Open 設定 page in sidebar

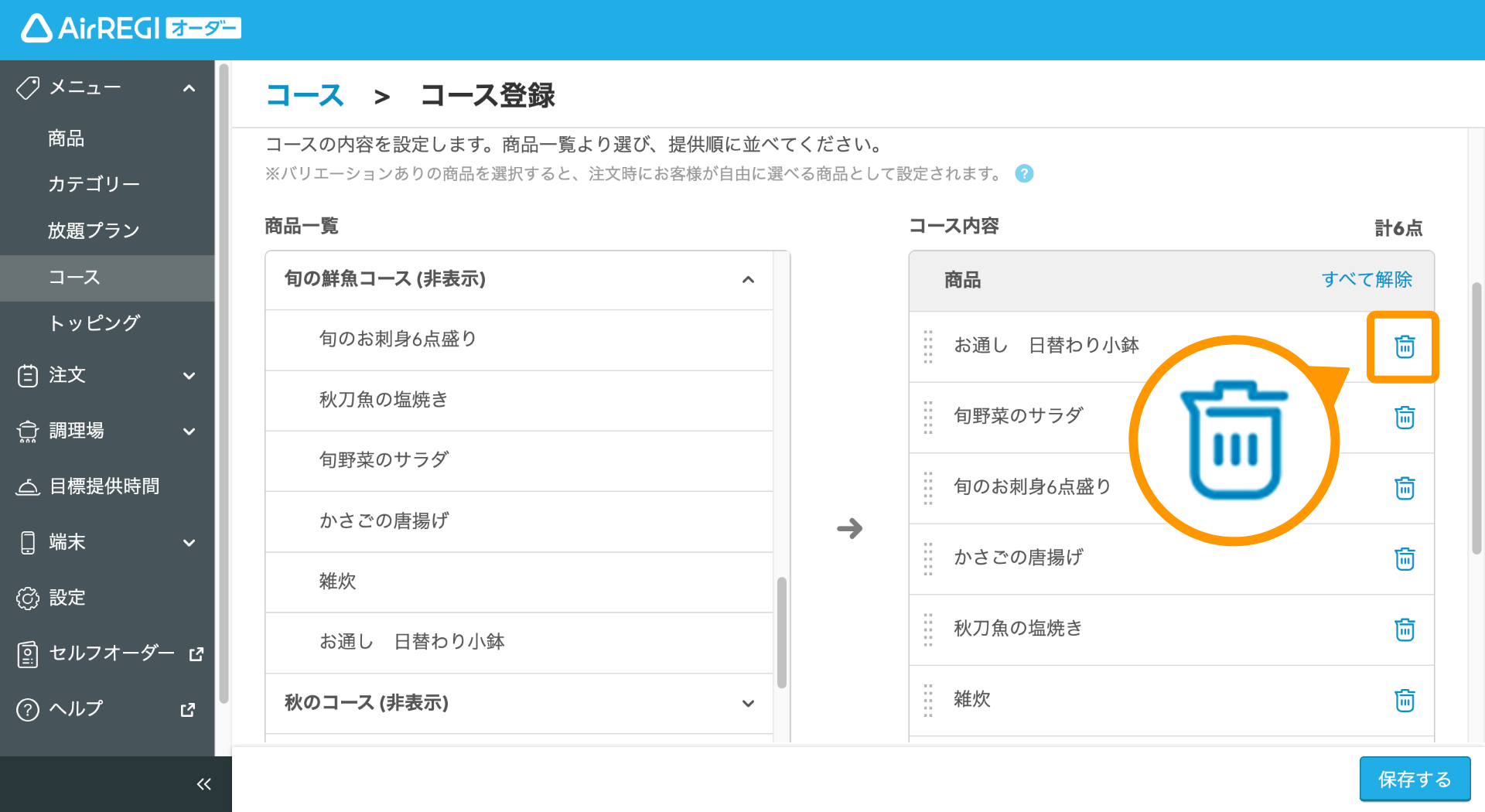(x=67, y=598)
